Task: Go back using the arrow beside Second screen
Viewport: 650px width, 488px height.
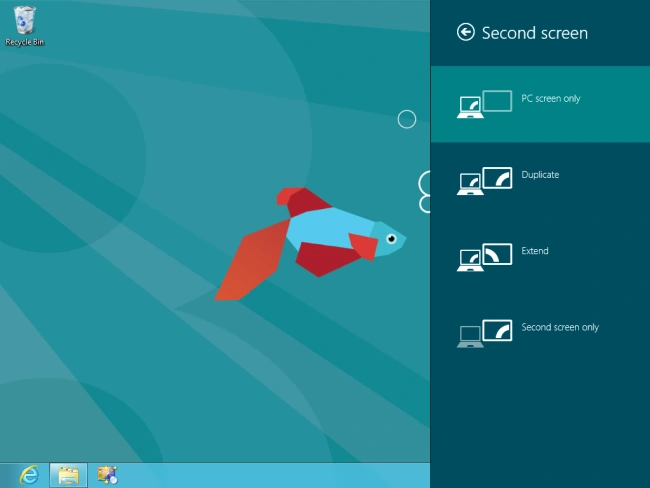Action: tap(466, 32)
